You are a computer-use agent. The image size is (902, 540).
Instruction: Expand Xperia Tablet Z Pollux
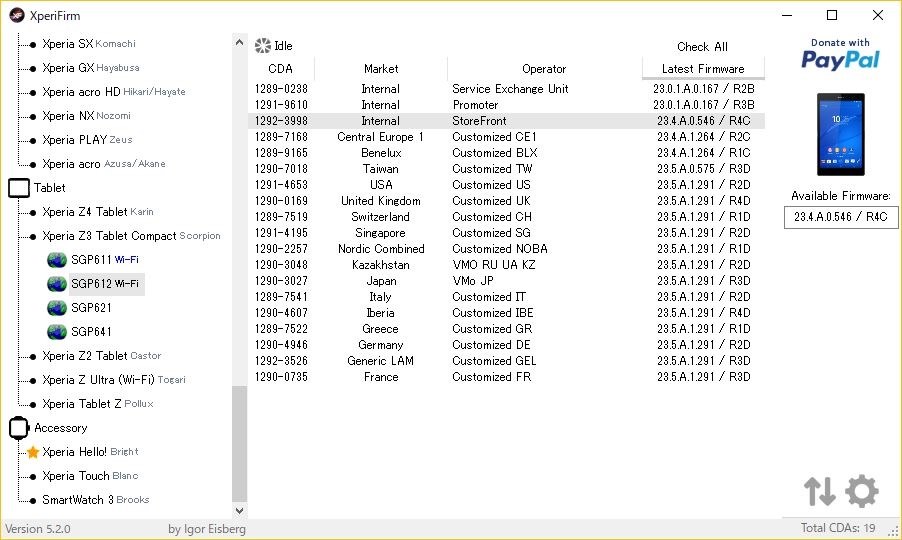click(98, 404)
